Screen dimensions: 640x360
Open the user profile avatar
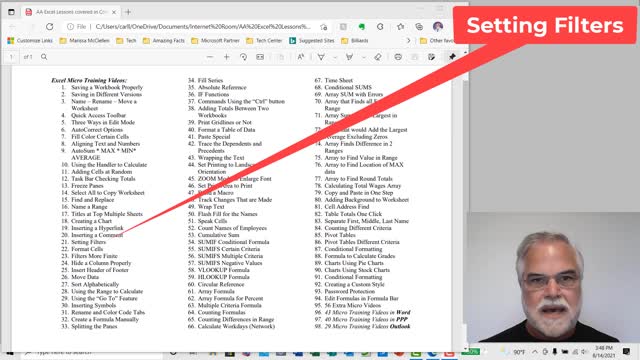coord(438,27)
